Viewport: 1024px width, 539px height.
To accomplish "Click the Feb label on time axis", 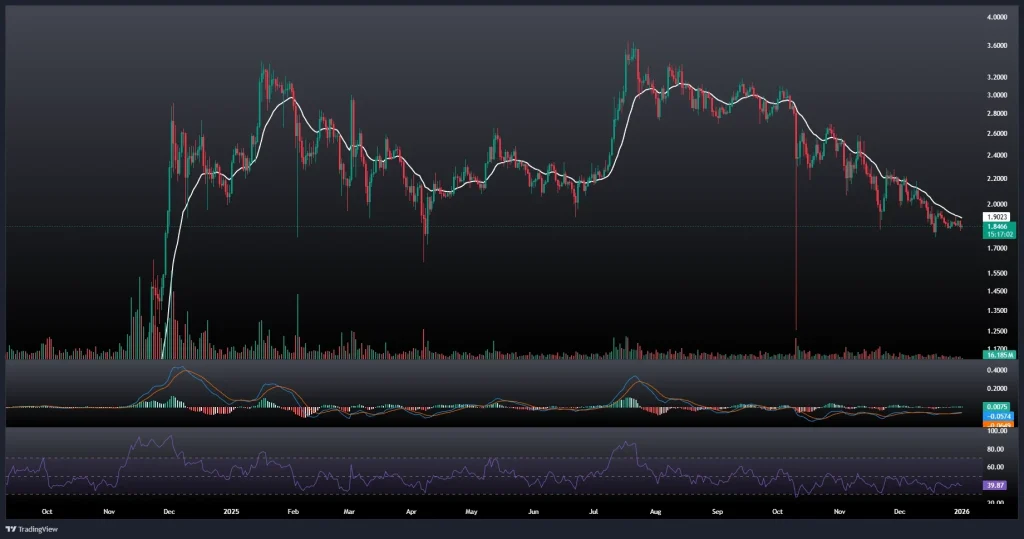I will [294, 511].
